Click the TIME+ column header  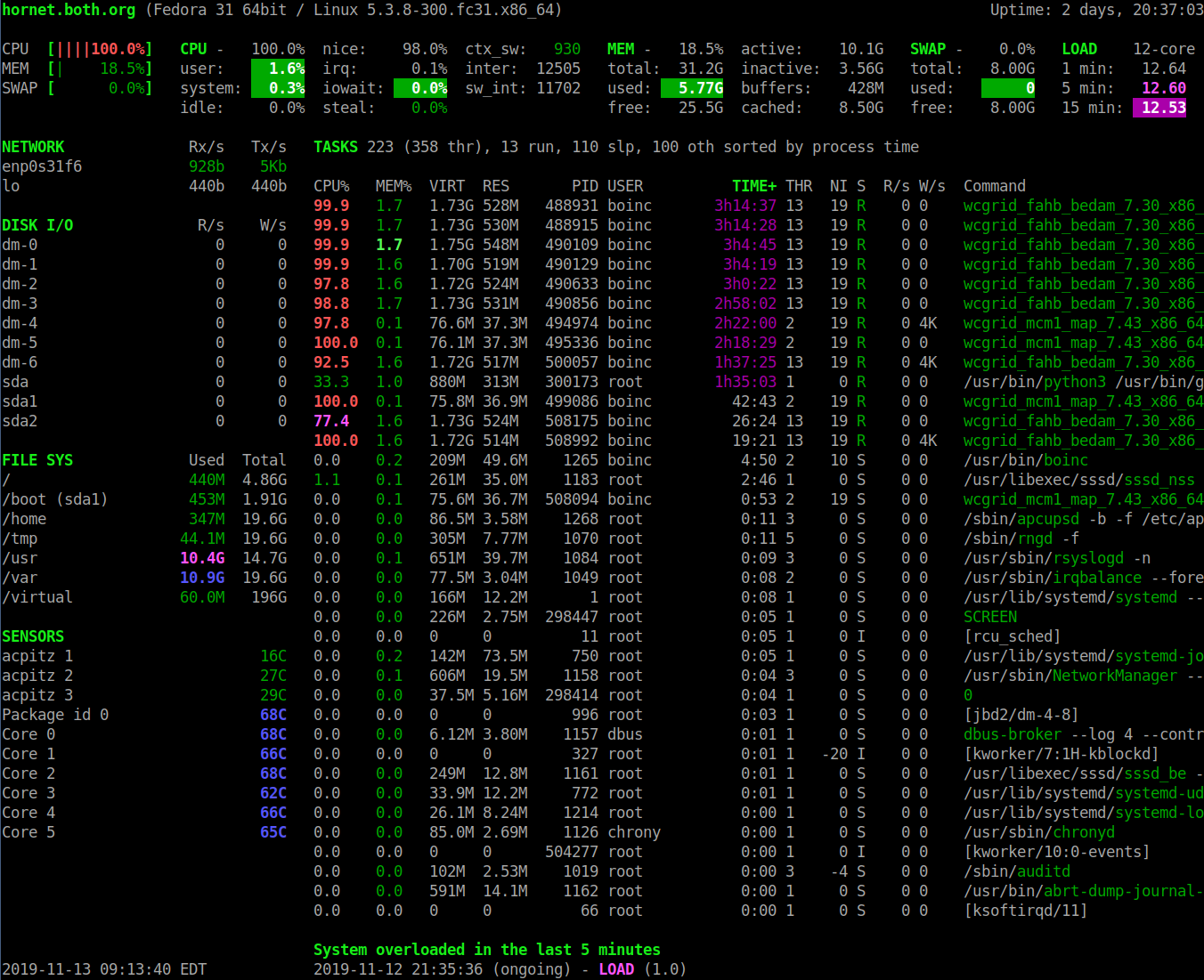[753, 186]
